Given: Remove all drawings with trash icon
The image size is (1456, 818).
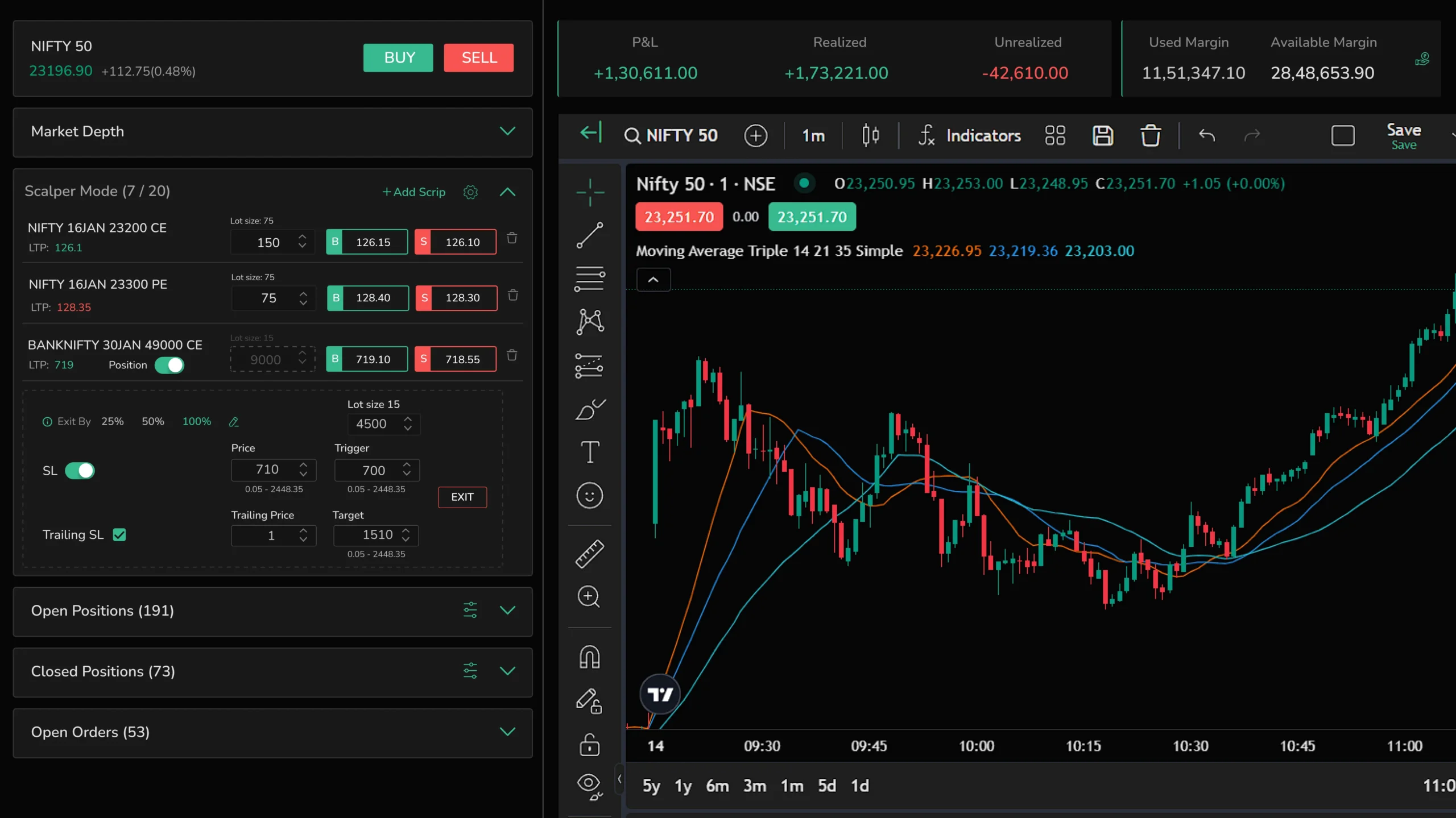Looking at the screenshot, I should click(1150, 135).
